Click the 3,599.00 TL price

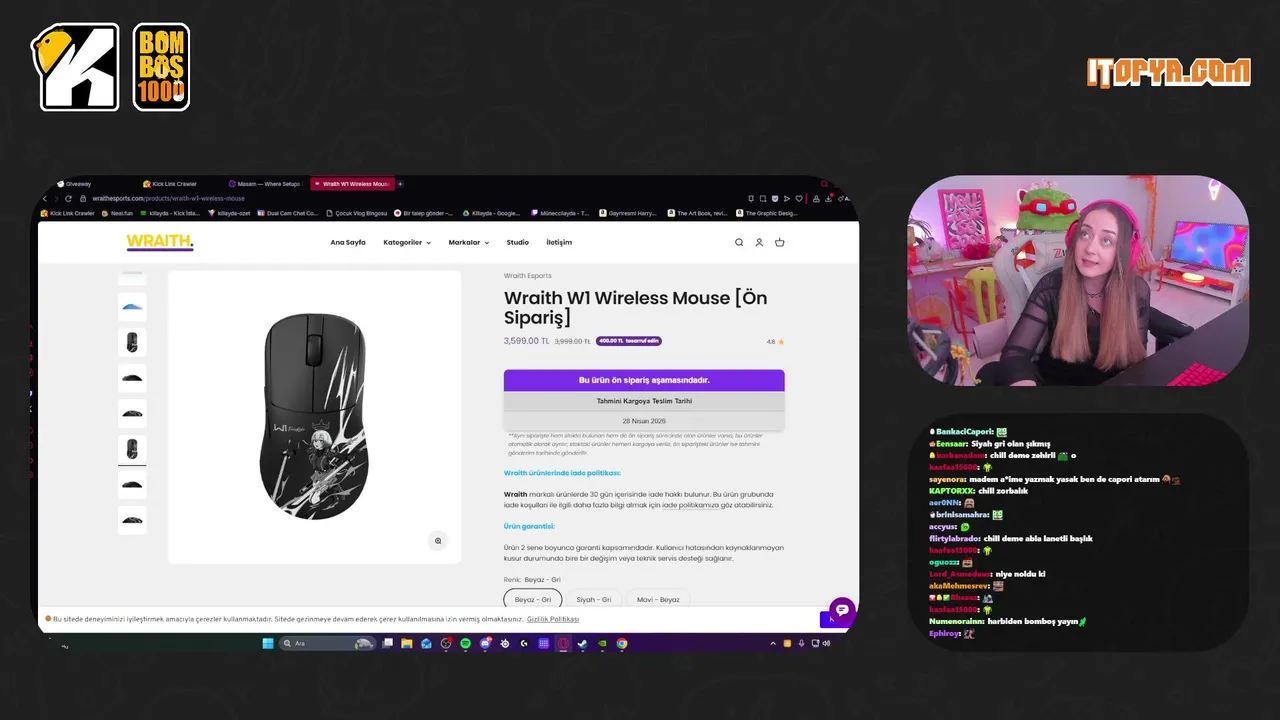point(526,341)
